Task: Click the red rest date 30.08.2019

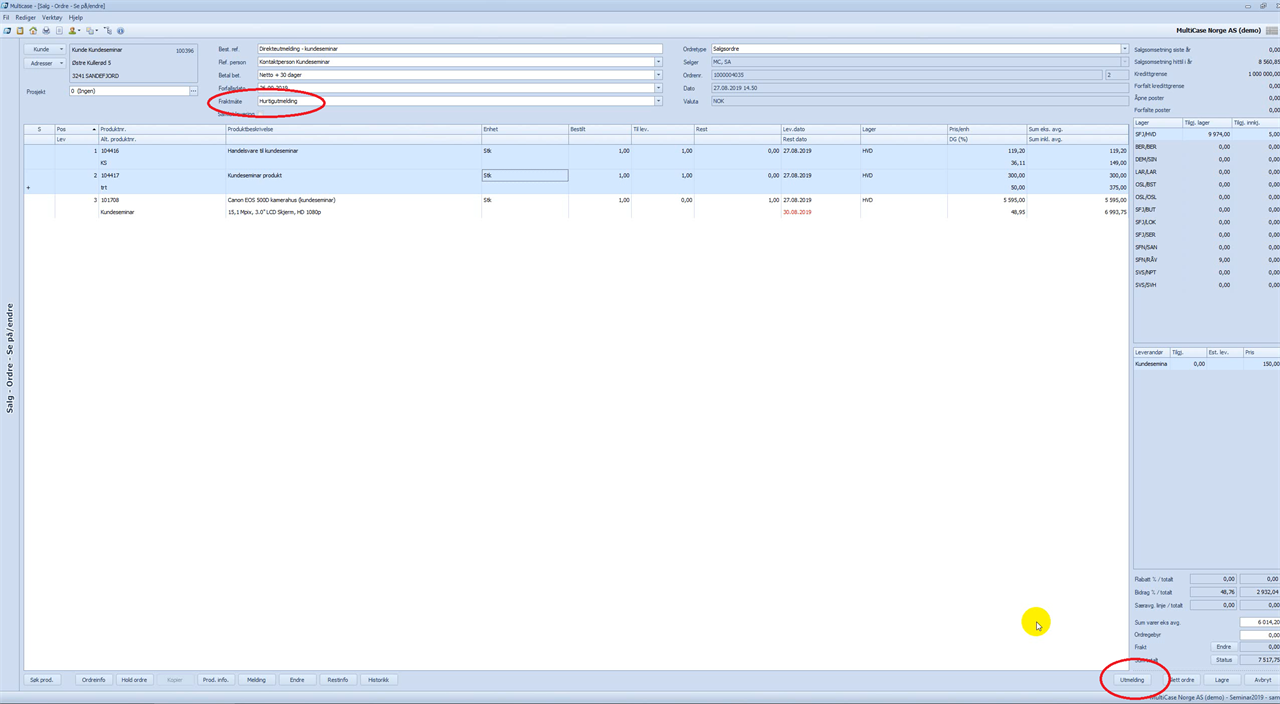Action: (x=797, y=212)
